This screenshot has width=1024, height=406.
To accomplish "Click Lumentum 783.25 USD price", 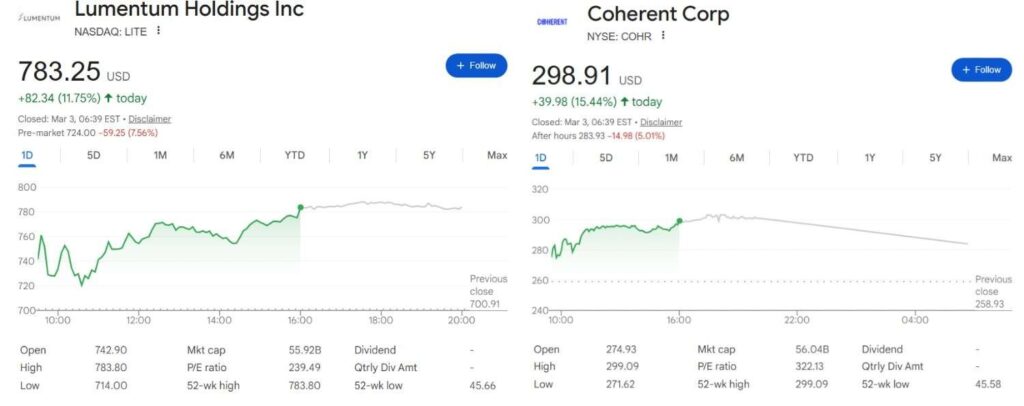I will (x=59, y=72).
